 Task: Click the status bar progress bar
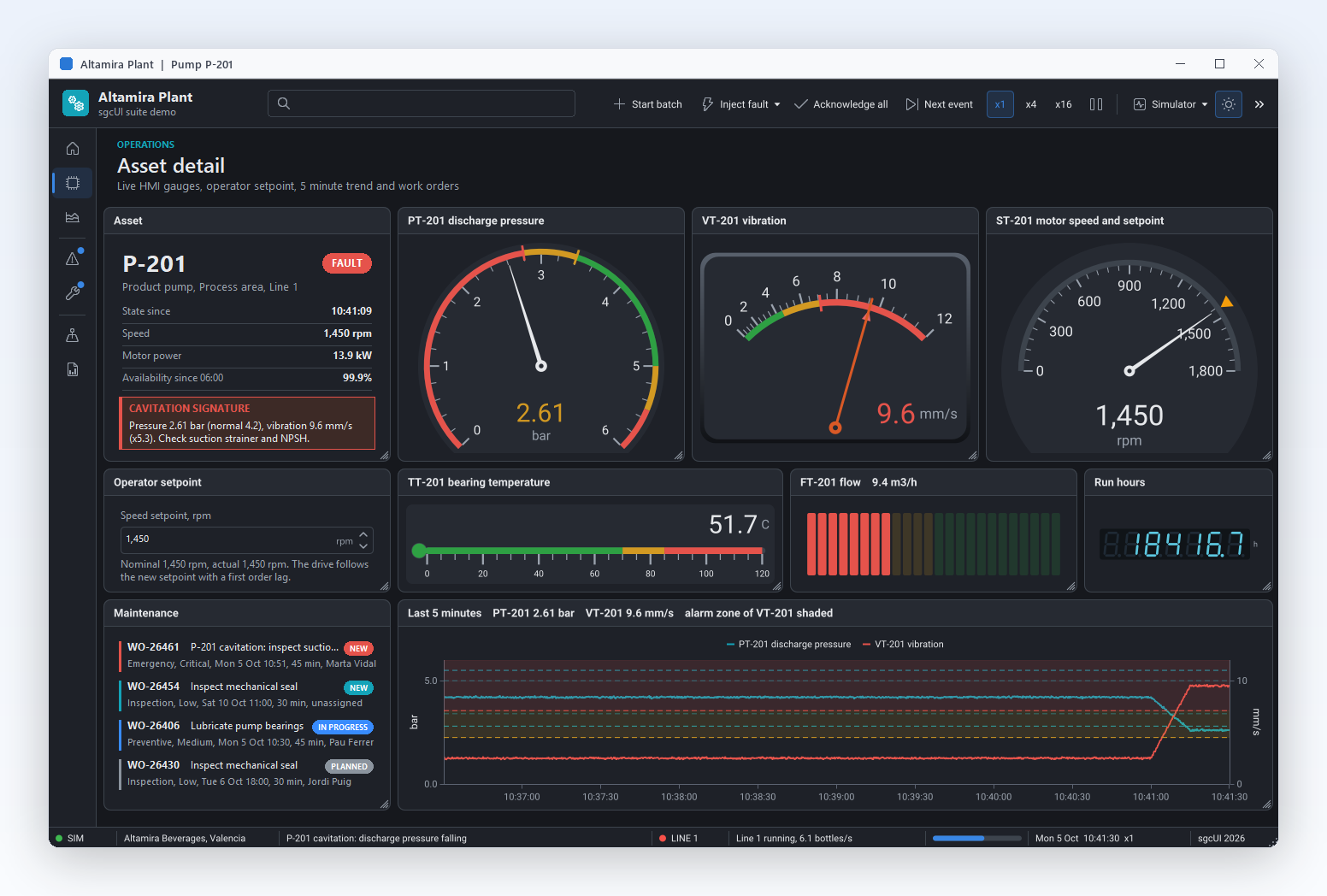tap(976, 839)
